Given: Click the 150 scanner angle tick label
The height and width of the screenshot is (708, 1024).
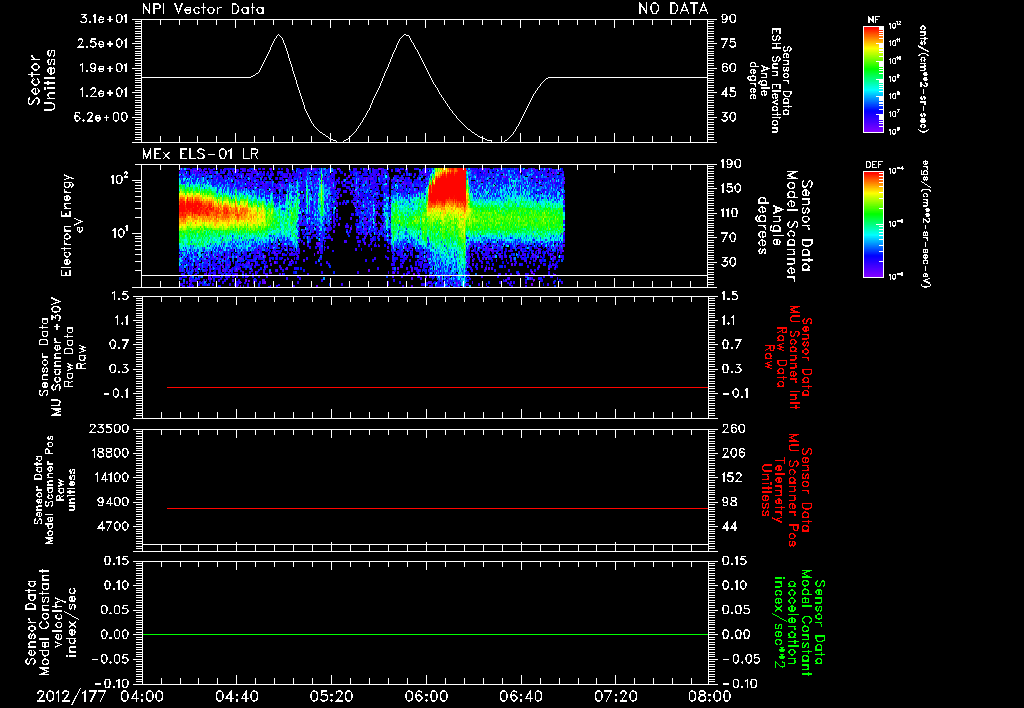Looking at the screenshot, I should 730,189.
